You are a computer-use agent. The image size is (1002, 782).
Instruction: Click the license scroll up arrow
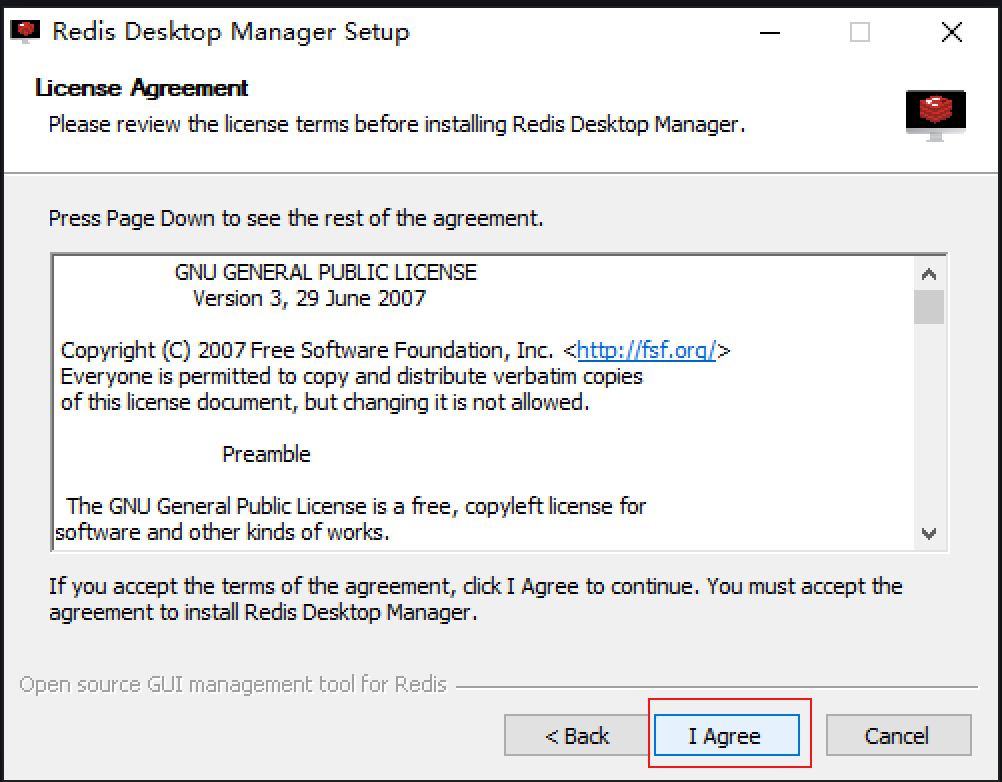click(929, 274)
